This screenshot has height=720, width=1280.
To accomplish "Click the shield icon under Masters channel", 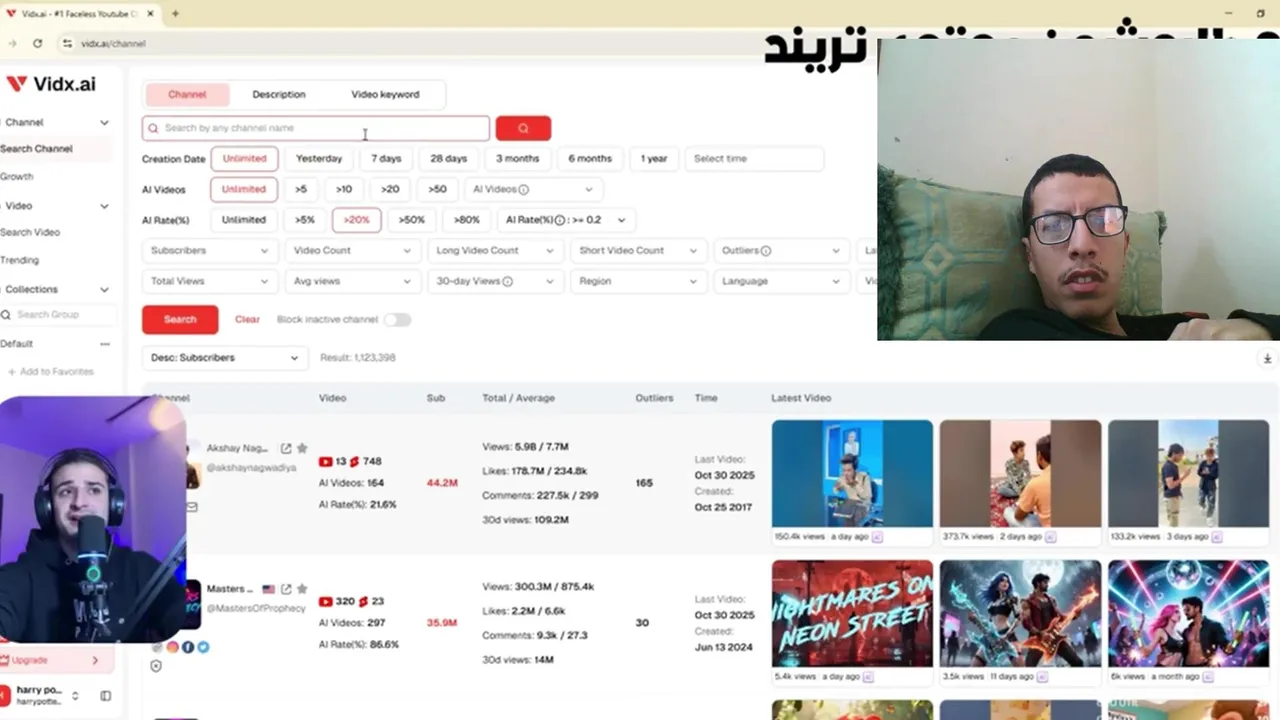I will [x=156, y=666].
